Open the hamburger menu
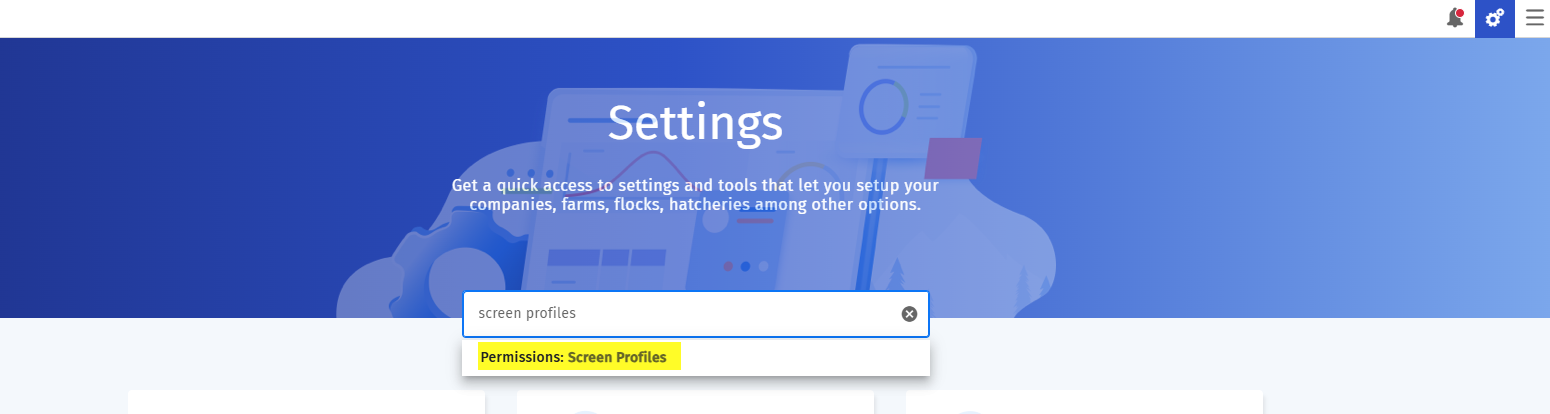 click(x=1534, y=18)
